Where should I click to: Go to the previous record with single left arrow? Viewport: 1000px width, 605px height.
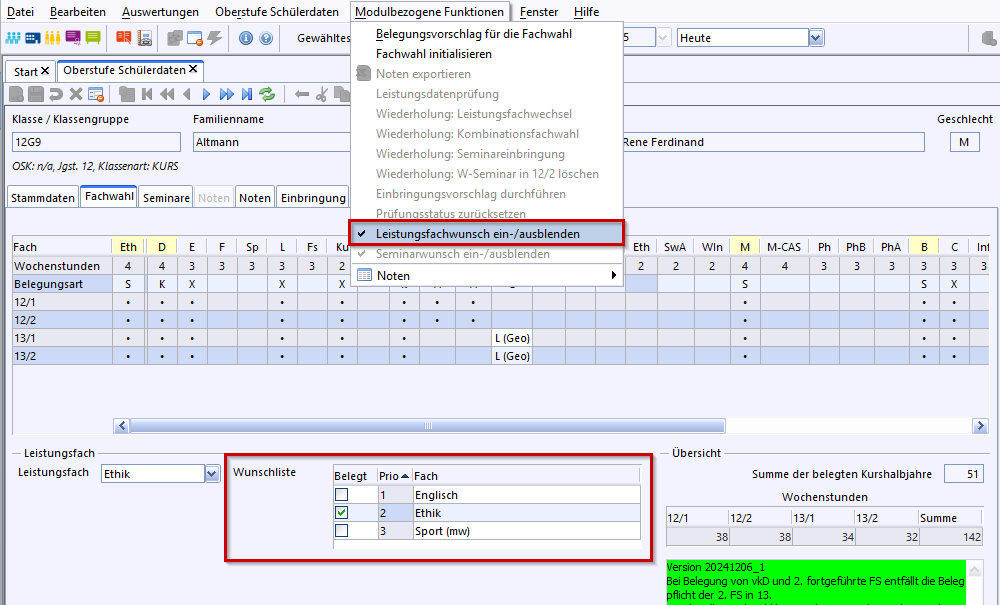pos(187,94)
